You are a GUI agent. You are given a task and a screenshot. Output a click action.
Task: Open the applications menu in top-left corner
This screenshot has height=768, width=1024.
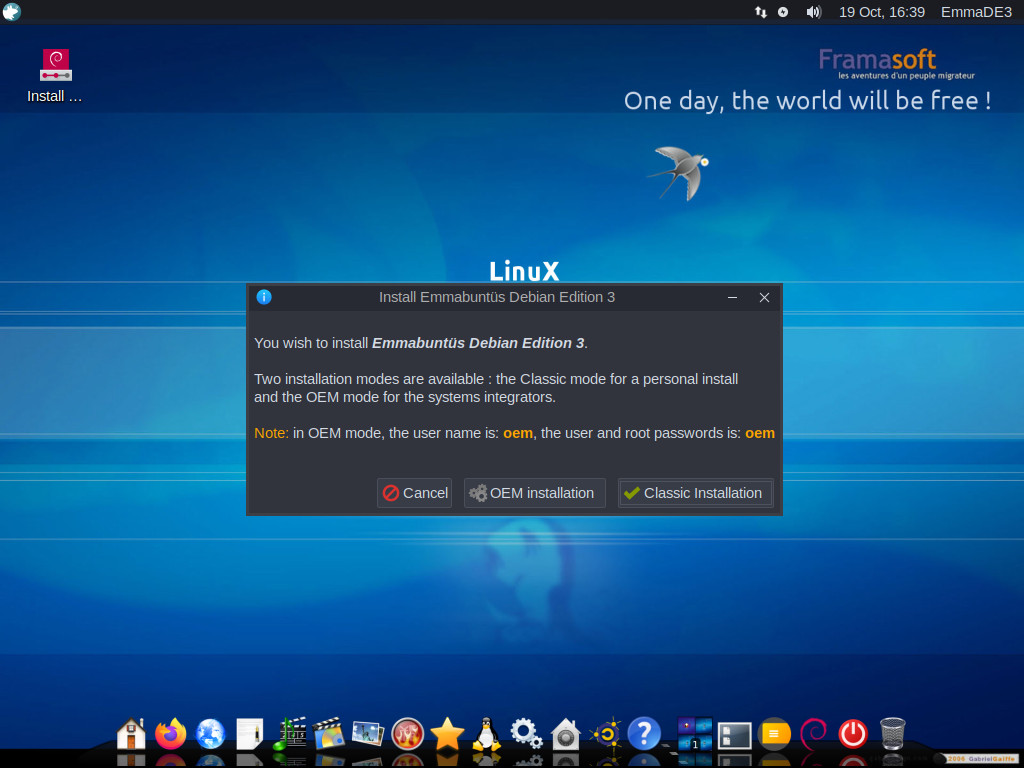pyautogui.click(x=12, y=12)
